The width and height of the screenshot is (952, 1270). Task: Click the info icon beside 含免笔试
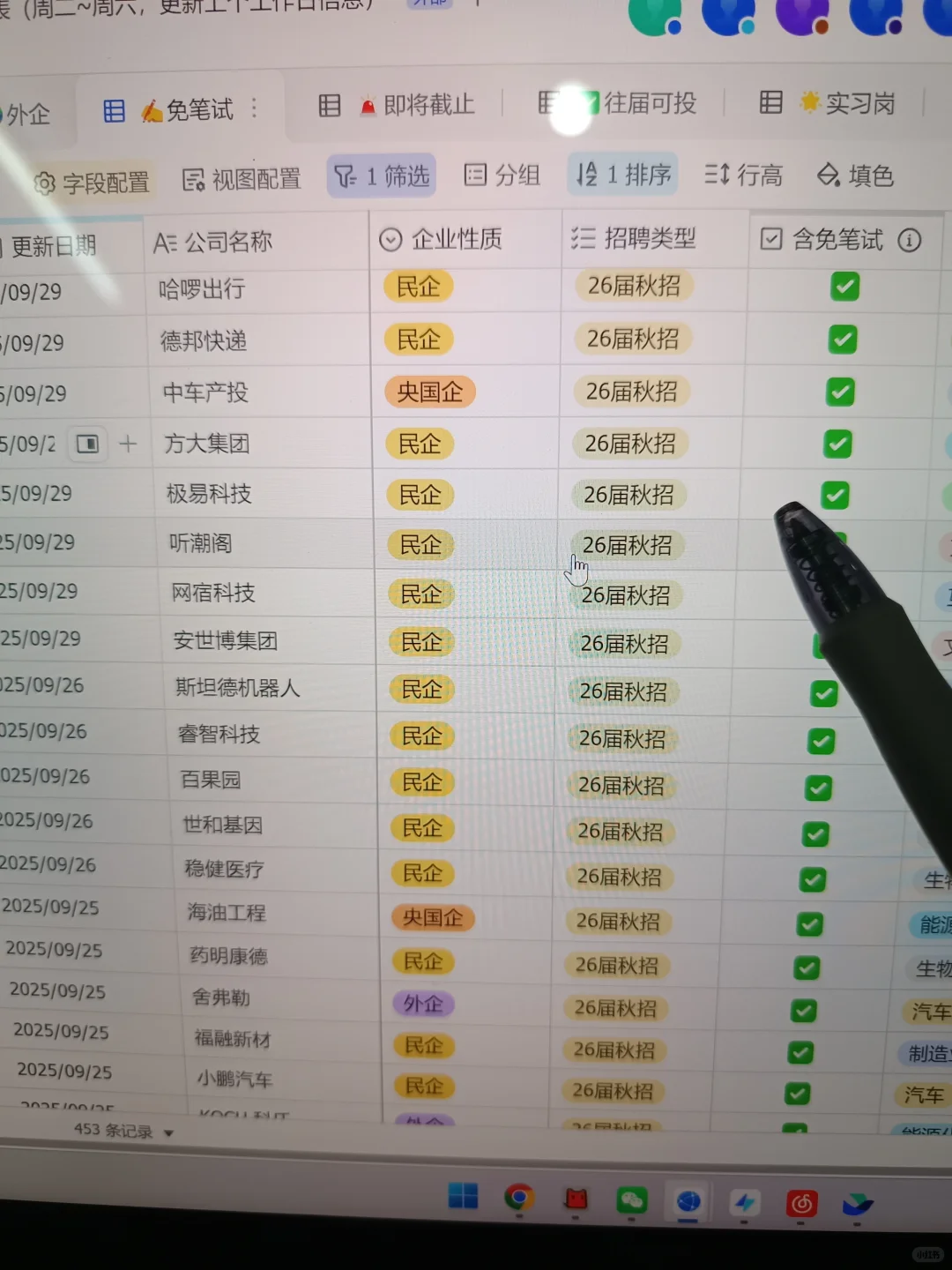pos(910,239)
